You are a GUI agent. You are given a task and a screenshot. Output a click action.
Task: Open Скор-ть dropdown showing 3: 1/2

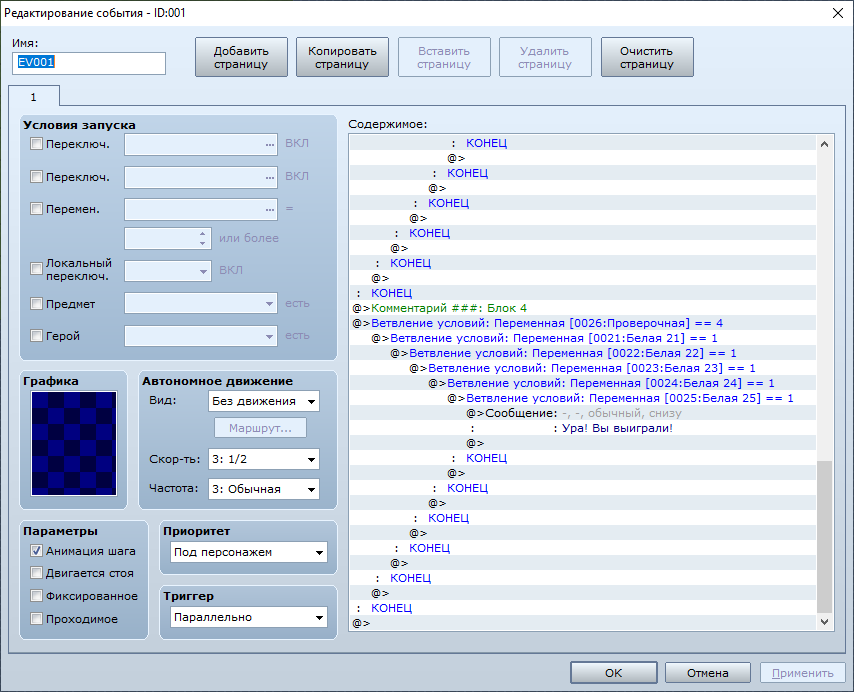(x=264, y=459)
